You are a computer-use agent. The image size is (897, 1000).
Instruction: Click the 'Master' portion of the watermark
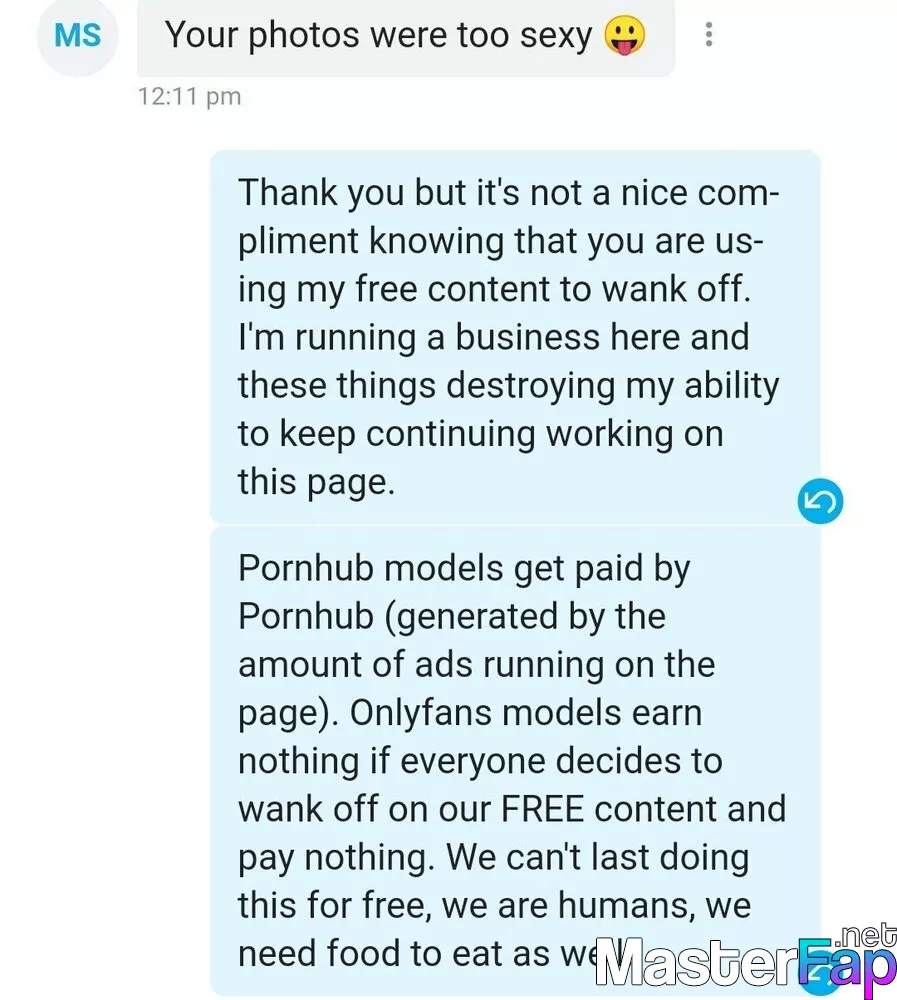pyautogui.click(x=697, y=961)
